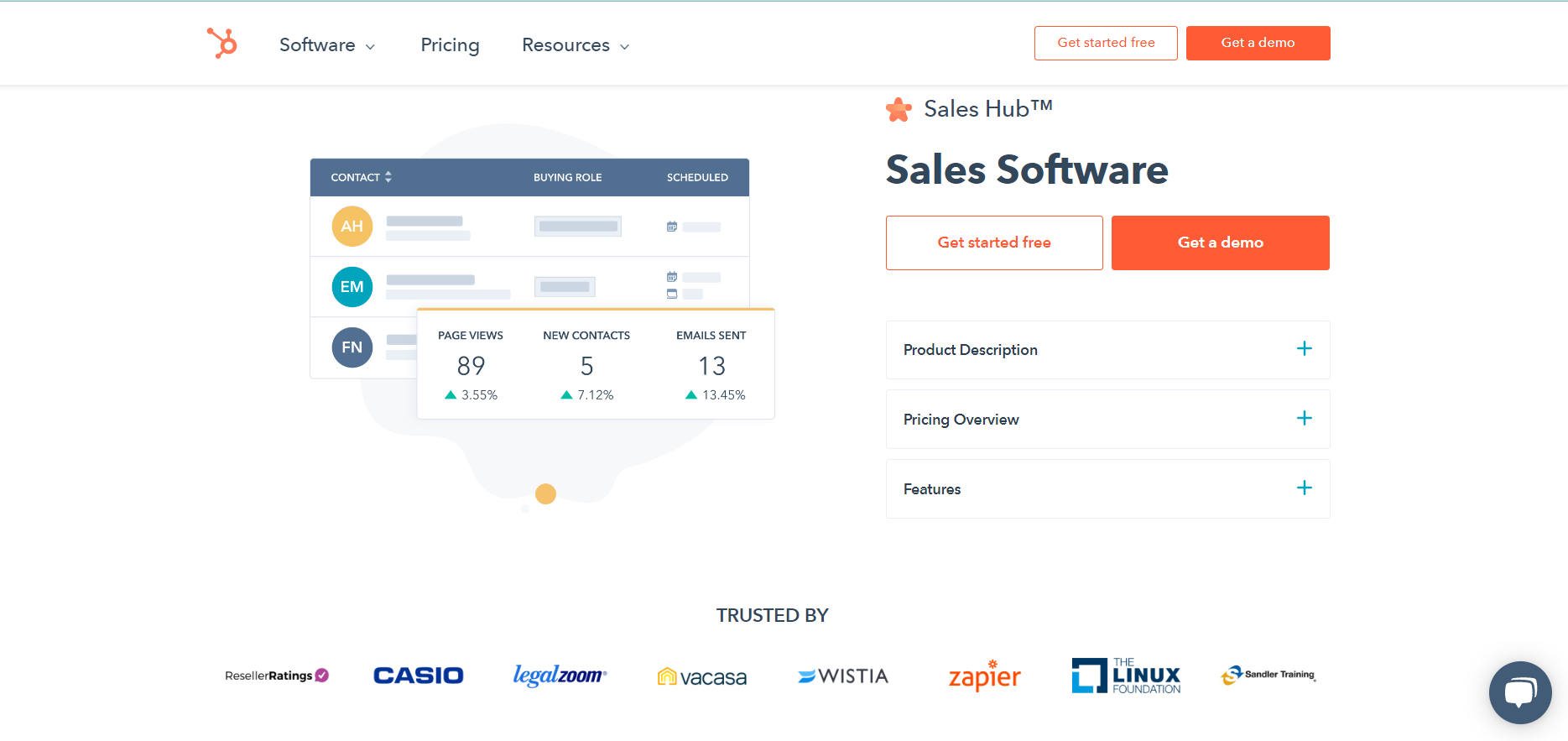The width and height of the screenshot is (1568, 741).
Task: Click the Sales Hub star icon
Action: tap(899, 109)
